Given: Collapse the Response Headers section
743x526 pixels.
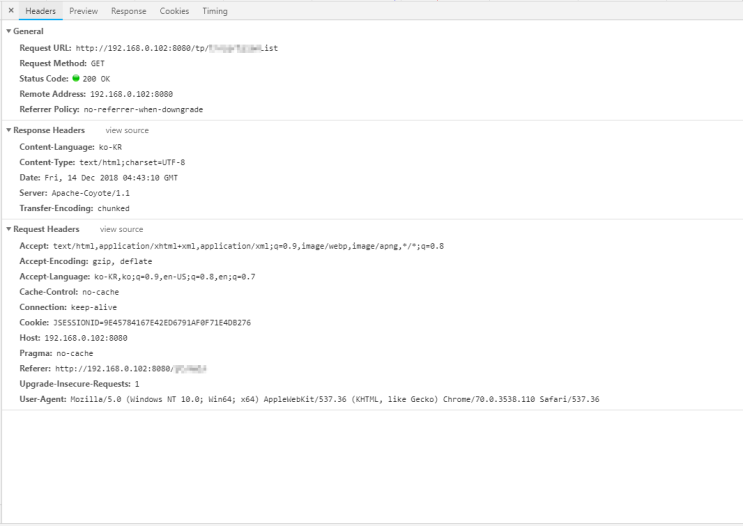Looking at the screenshot, I should click(8, 131).
